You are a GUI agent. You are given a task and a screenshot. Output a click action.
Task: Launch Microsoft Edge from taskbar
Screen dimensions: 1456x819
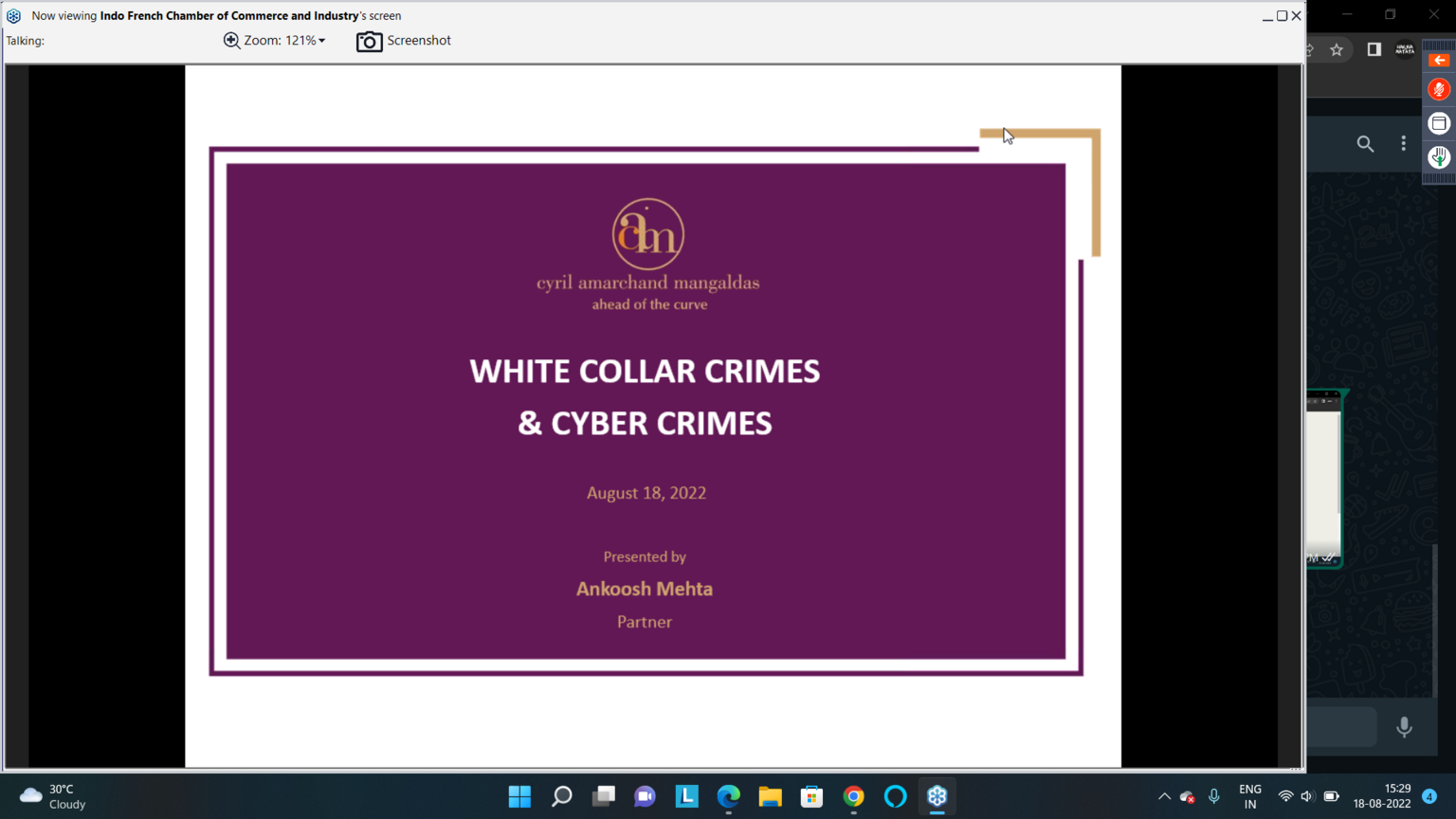[x=728, y=796]
